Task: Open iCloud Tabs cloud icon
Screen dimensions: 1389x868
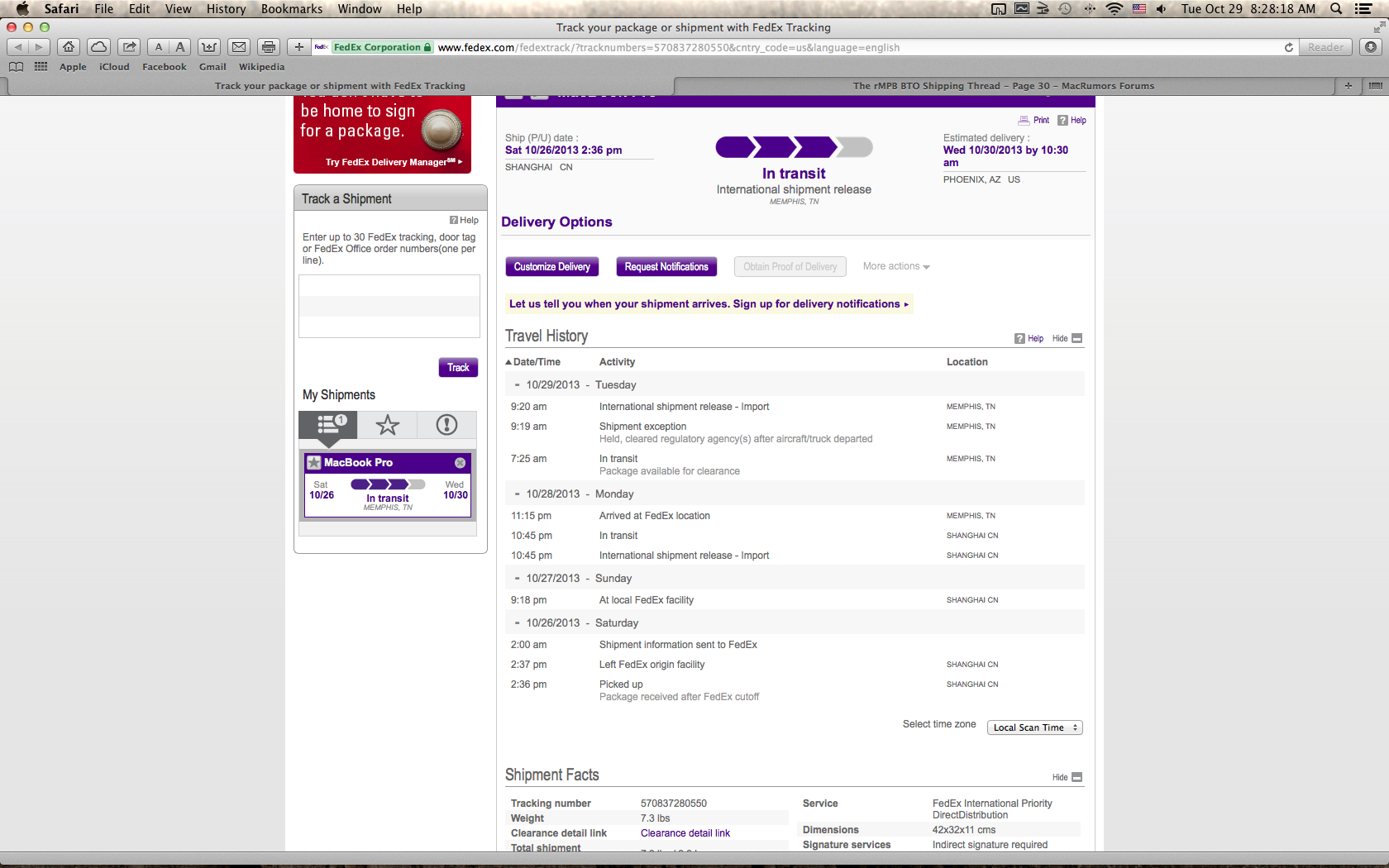Action: [x=98, y=47]
